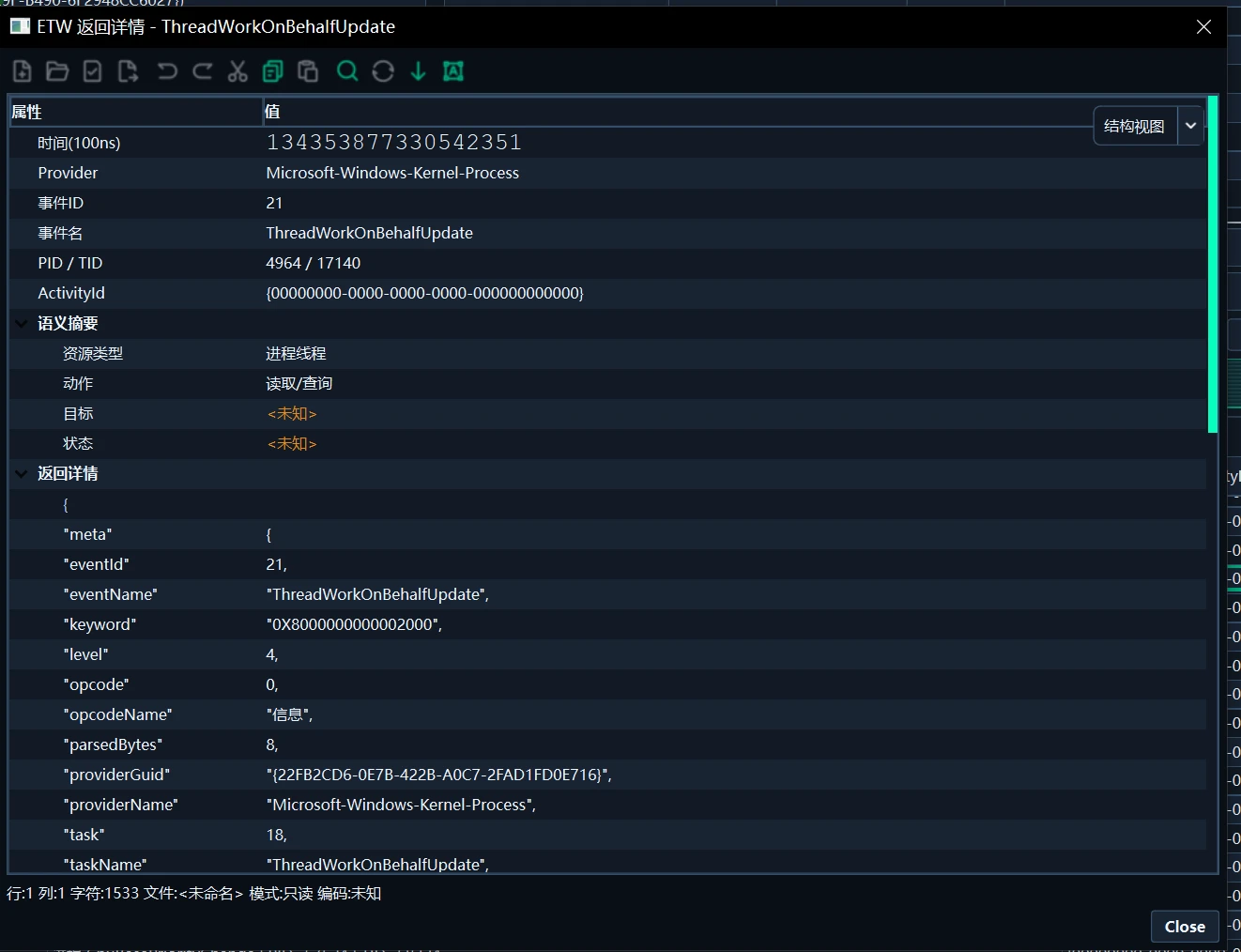The height and width of the screenshot is (952, 1241).
Task: Click the green select-all 'A' icon
Action: pos(453,71)
